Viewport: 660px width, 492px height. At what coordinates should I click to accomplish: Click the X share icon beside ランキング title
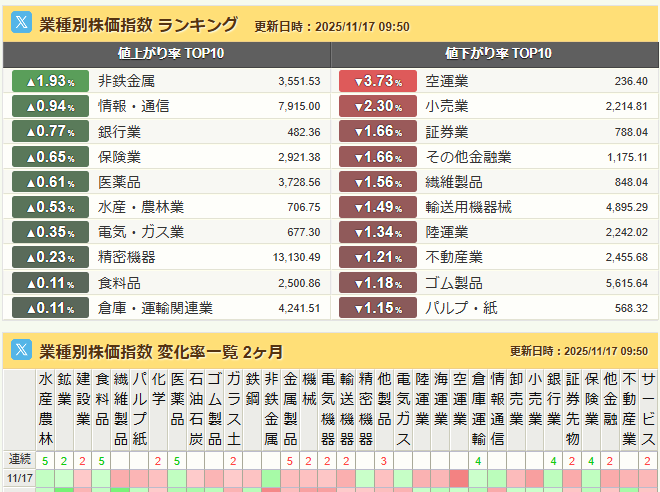pyautogui.click(x=21, y=25)
